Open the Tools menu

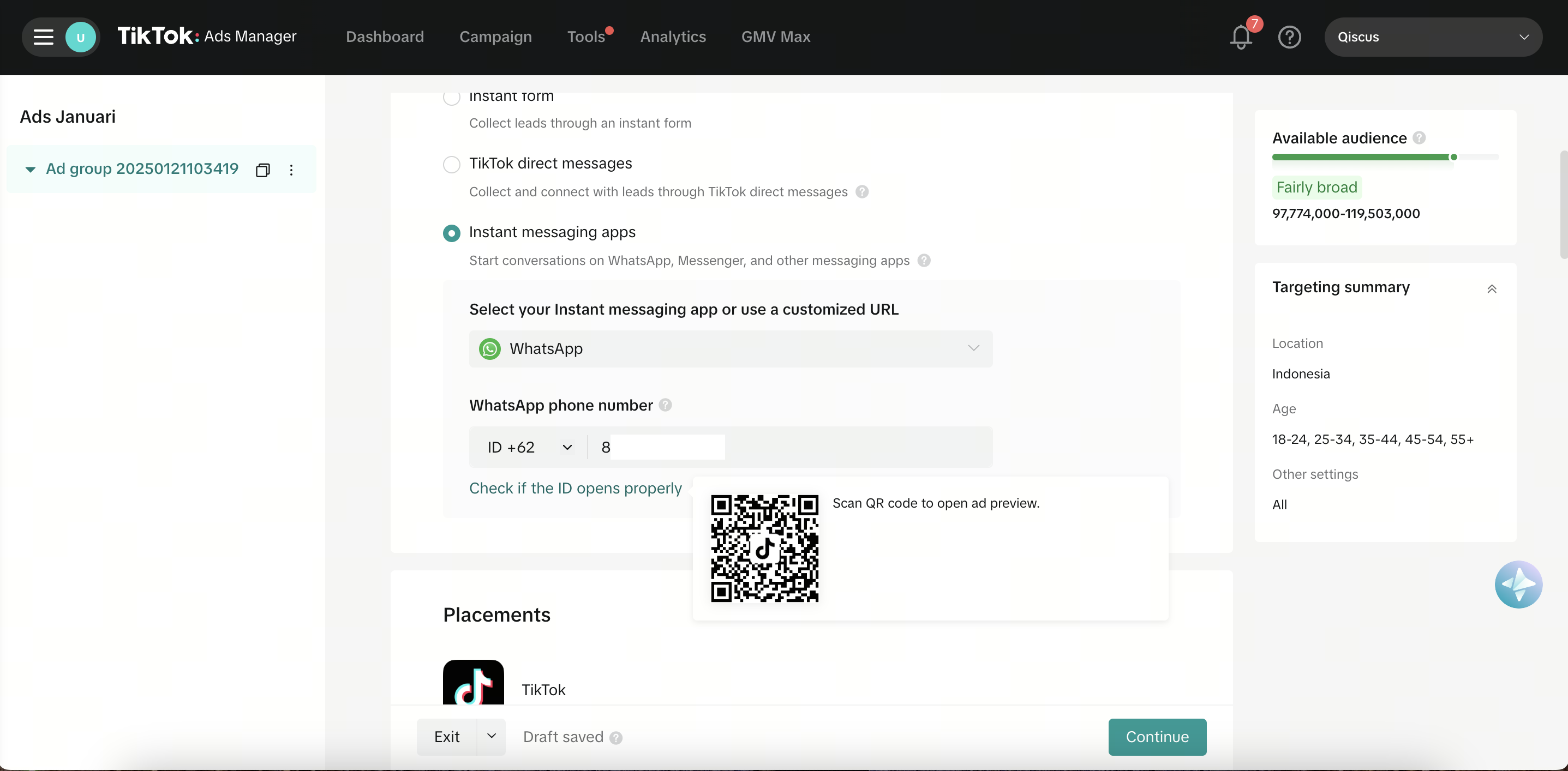586,37
